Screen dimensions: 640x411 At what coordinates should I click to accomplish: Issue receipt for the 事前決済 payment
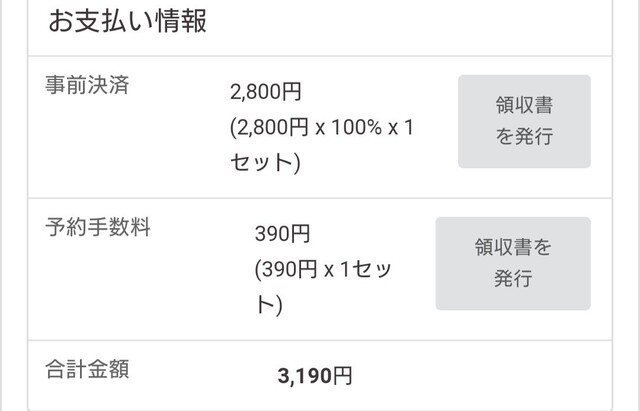coord(524,121)
